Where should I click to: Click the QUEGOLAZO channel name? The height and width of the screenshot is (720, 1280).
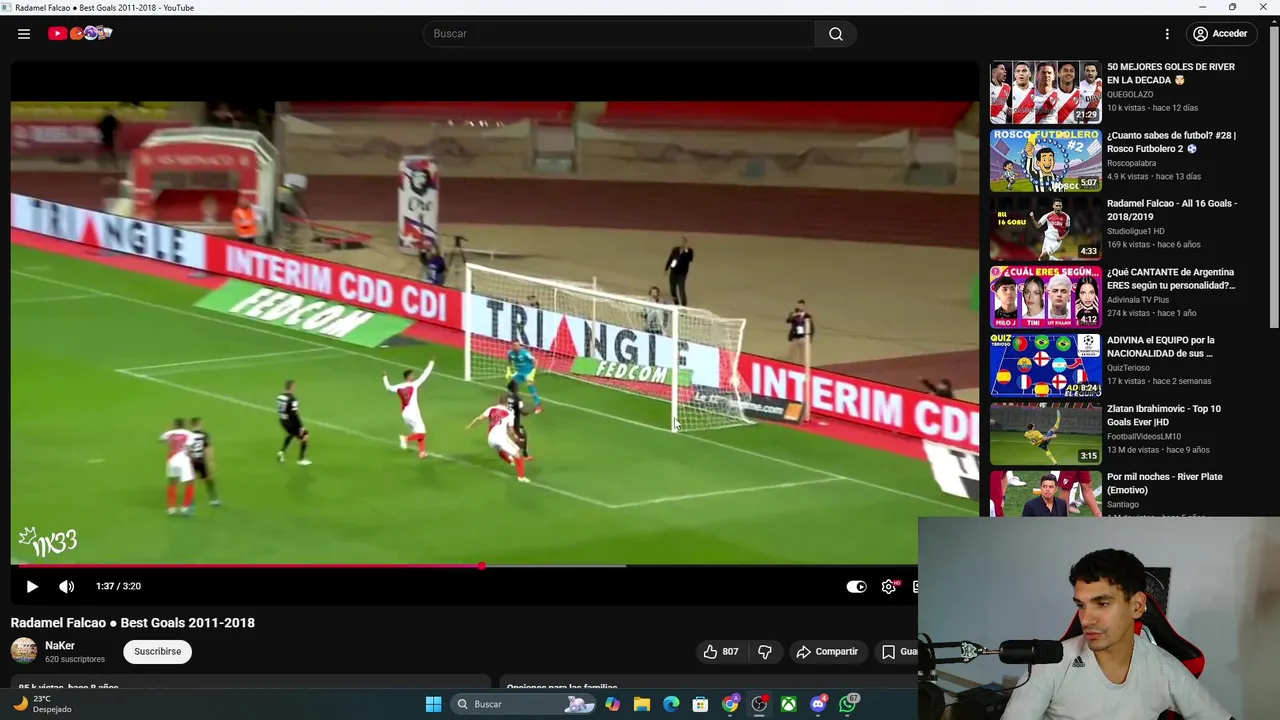tap(1130, 95)
